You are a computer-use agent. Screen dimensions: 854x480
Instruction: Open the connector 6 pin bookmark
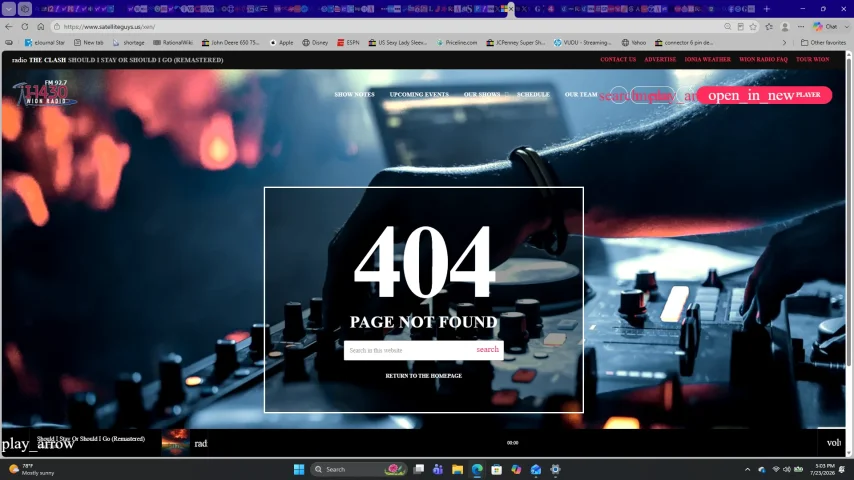[x=684, y=42]
